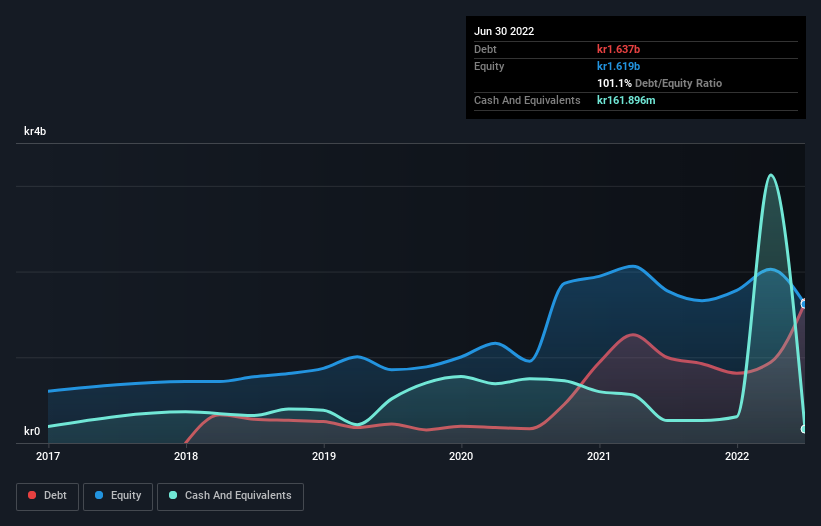Screen dimensions: 821x526
Task: Toggle the Equity series legend button
Action: [118, 497]
